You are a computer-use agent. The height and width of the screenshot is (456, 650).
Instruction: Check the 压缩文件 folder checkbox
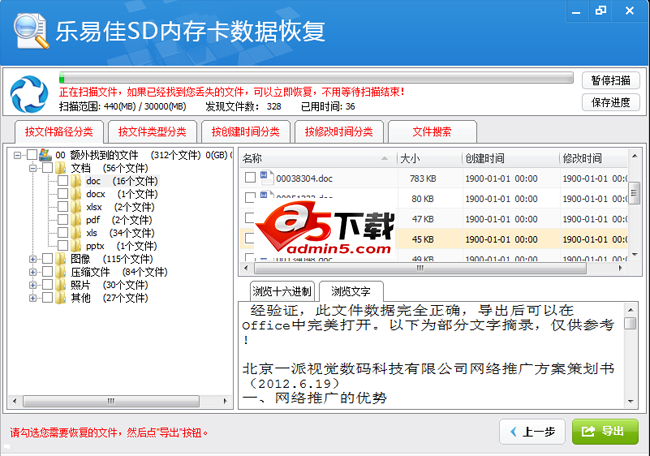(48, 272)
